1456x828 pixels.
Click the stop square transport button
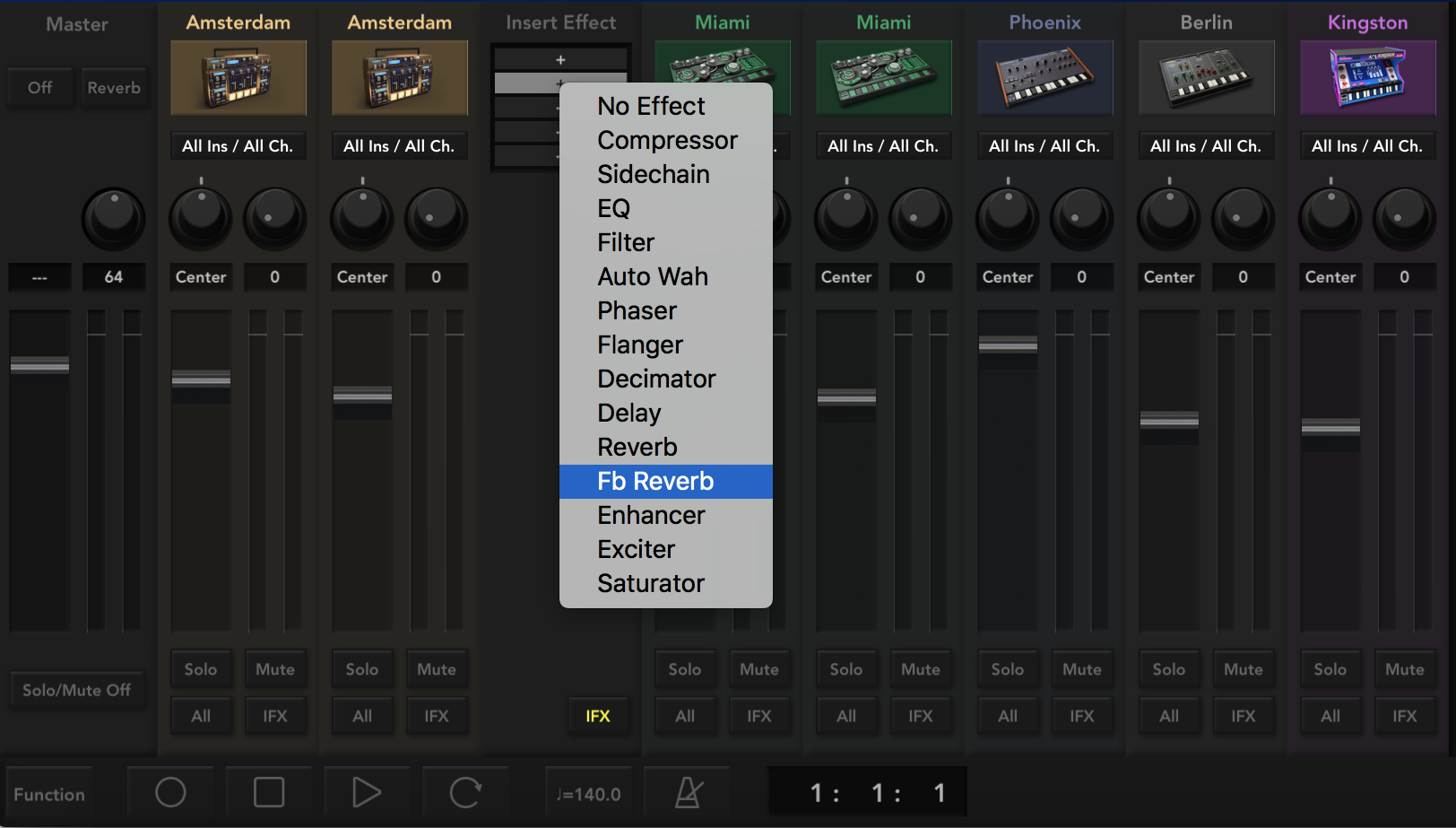(x=269, y=792)
